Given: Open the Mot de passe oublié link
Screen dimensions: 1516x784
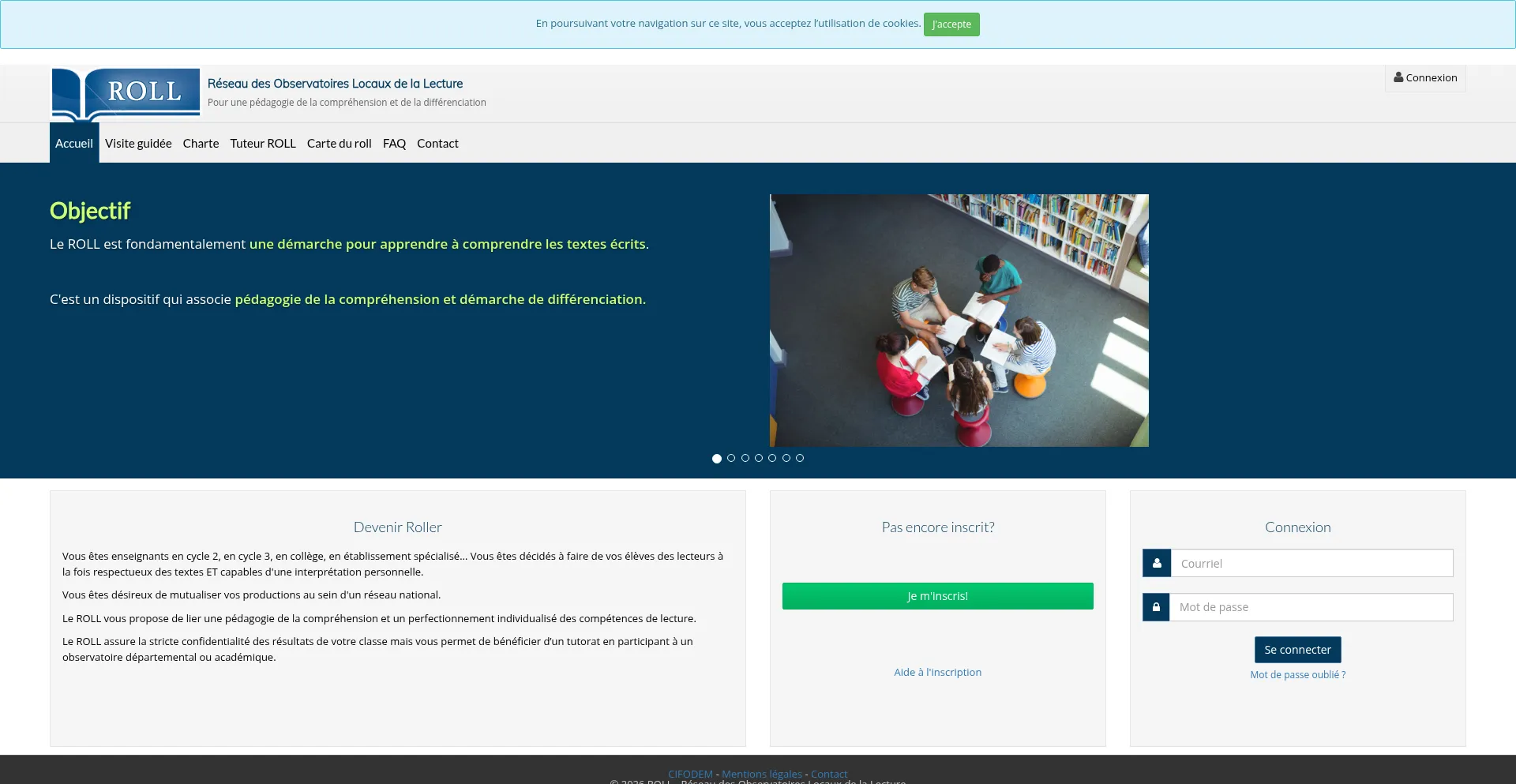Looking at the screenshot, I should click(1298, 674).
